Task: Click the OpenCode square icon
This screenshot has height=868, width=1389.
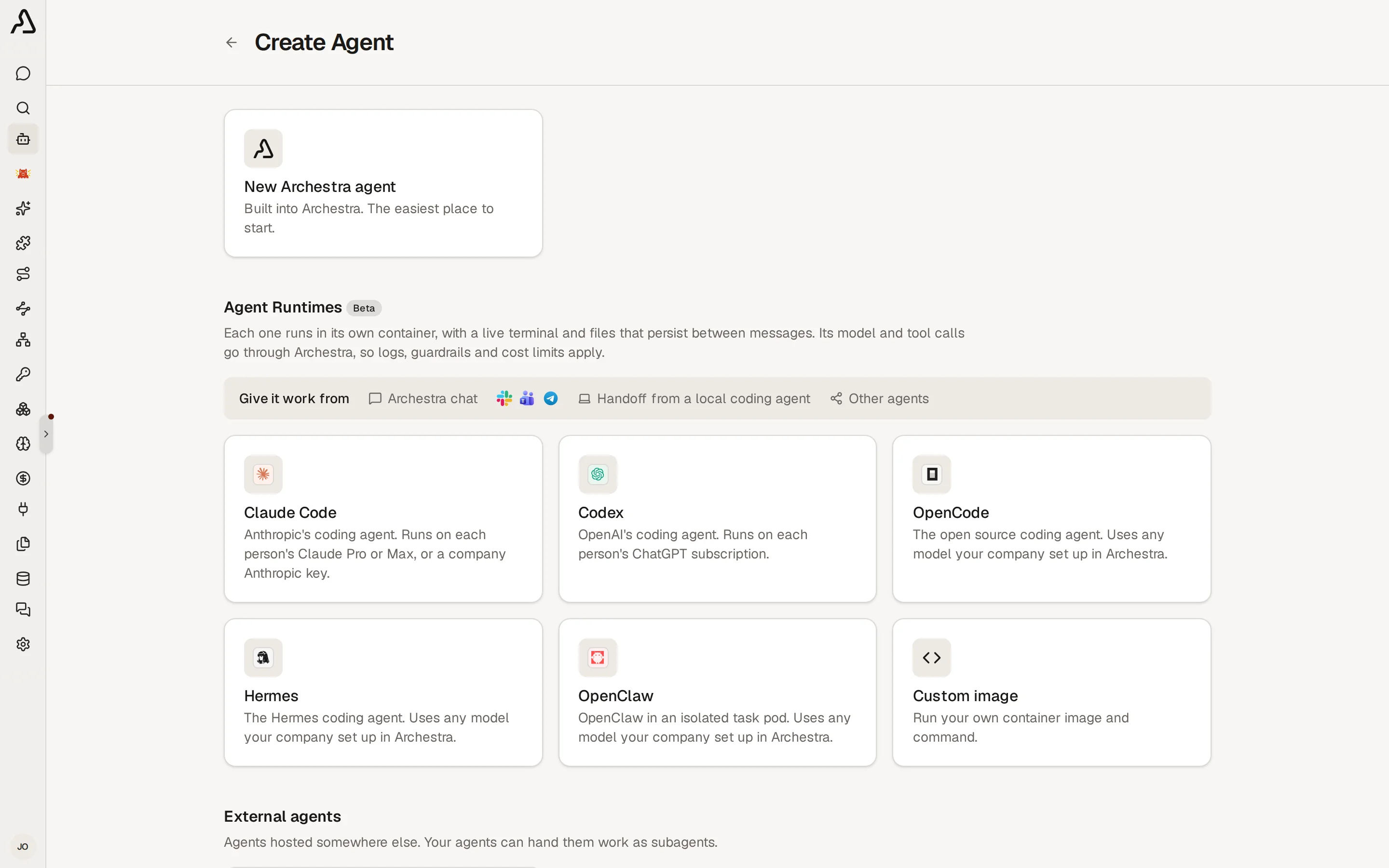Action: (x=932, y=474)
